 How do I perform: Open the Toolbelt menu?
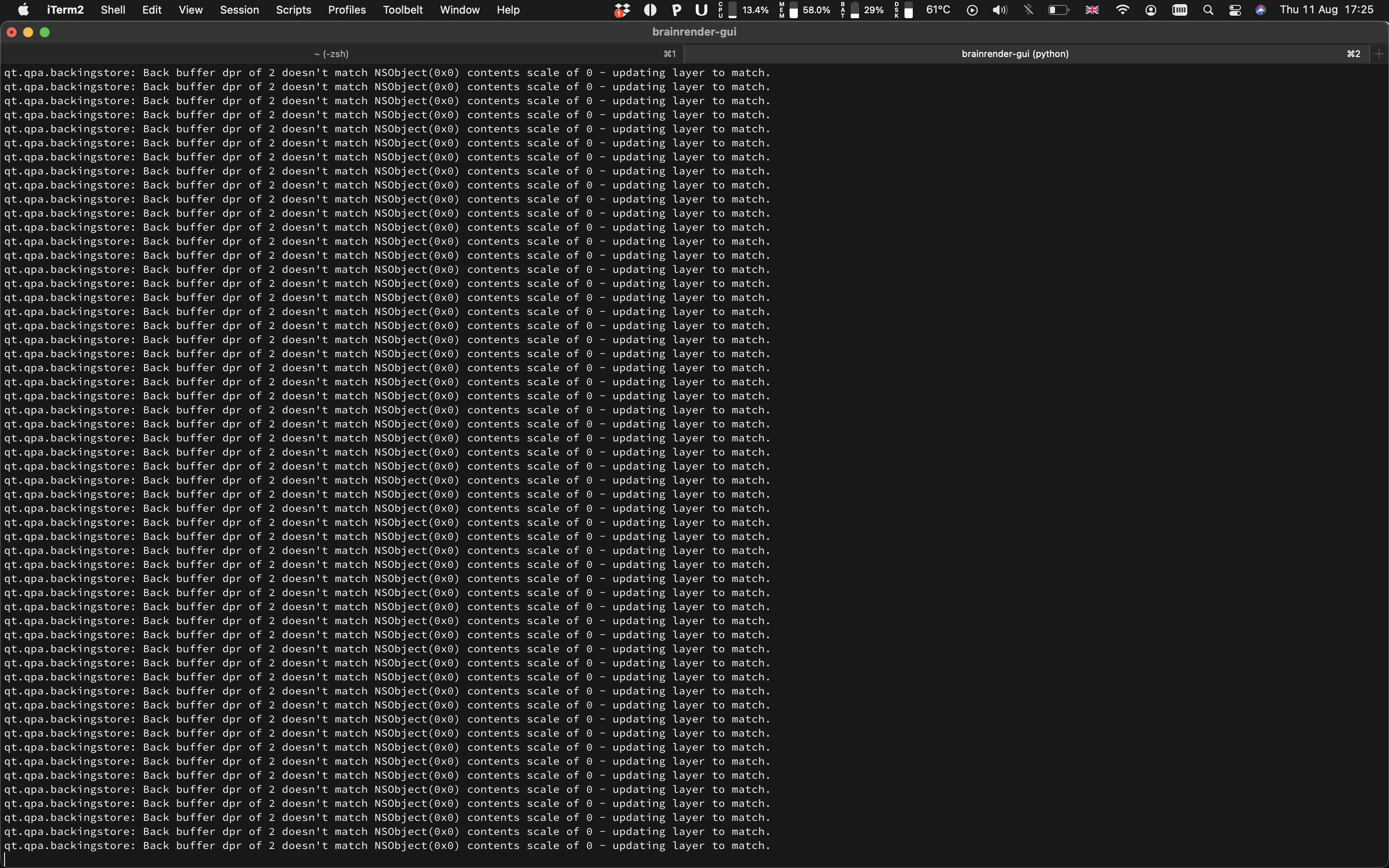tap(402, 10)
